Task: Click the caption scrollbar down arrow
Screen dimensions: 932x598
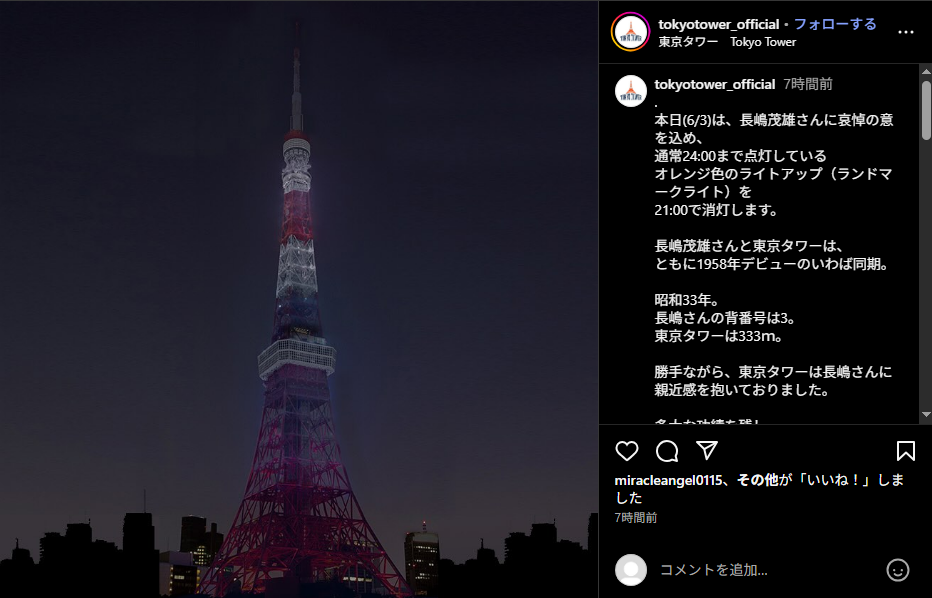Action: [926, 414]
